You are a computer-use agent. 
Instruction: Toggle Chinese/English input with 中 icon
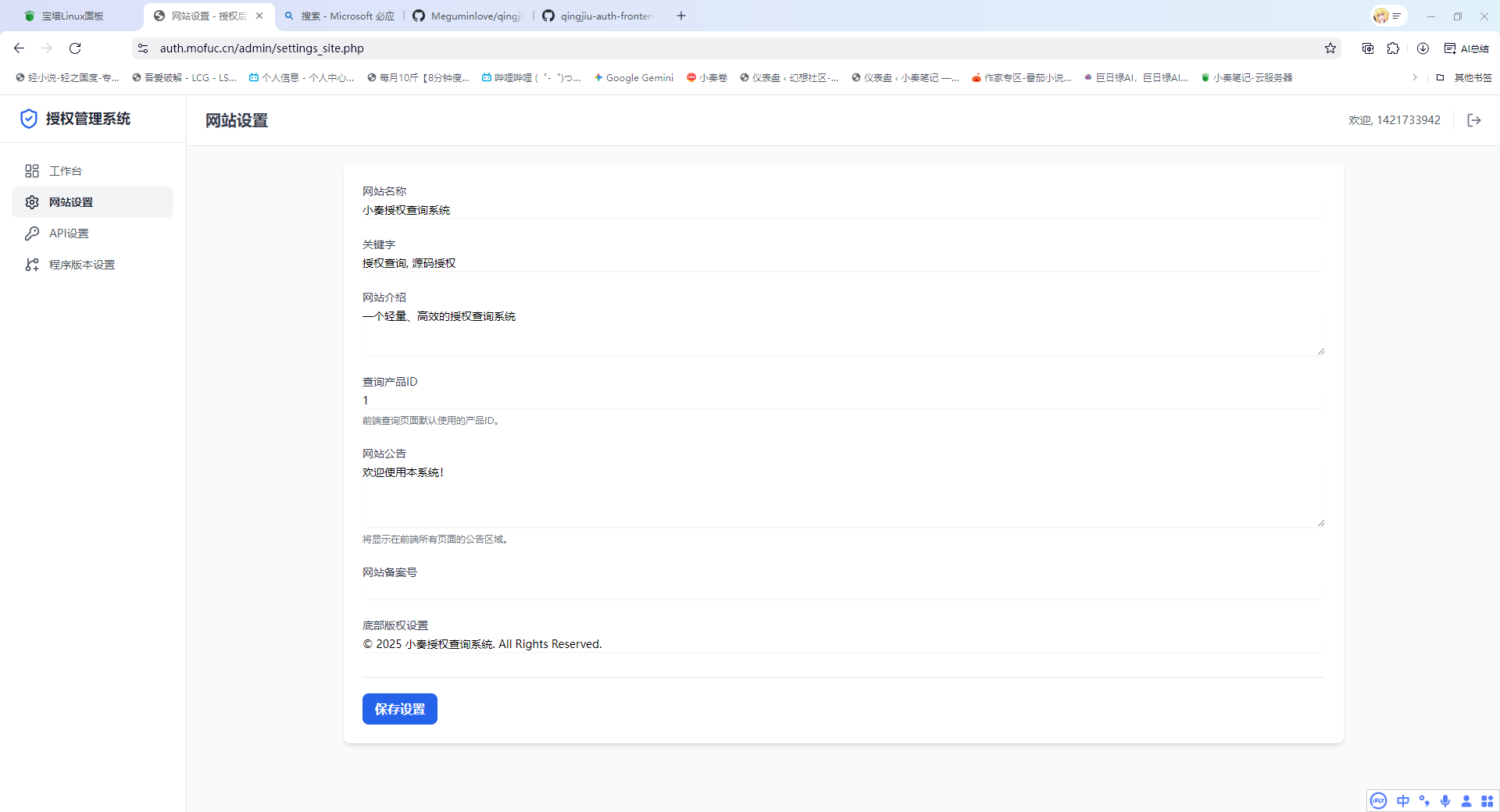click(1402, 800)
